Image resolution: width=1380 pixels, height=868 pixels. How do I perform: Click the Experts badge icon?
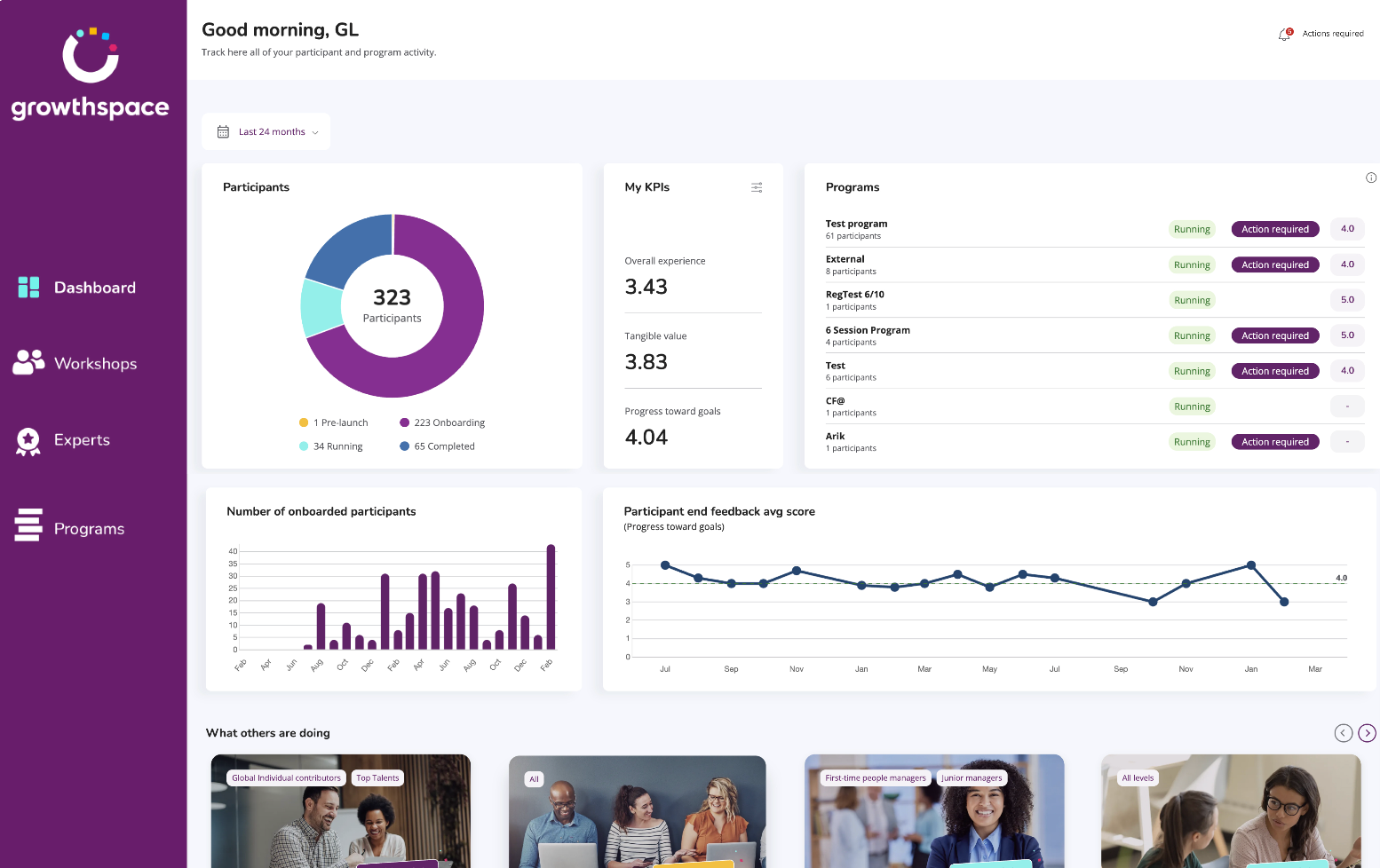click(x=28, y=441)
